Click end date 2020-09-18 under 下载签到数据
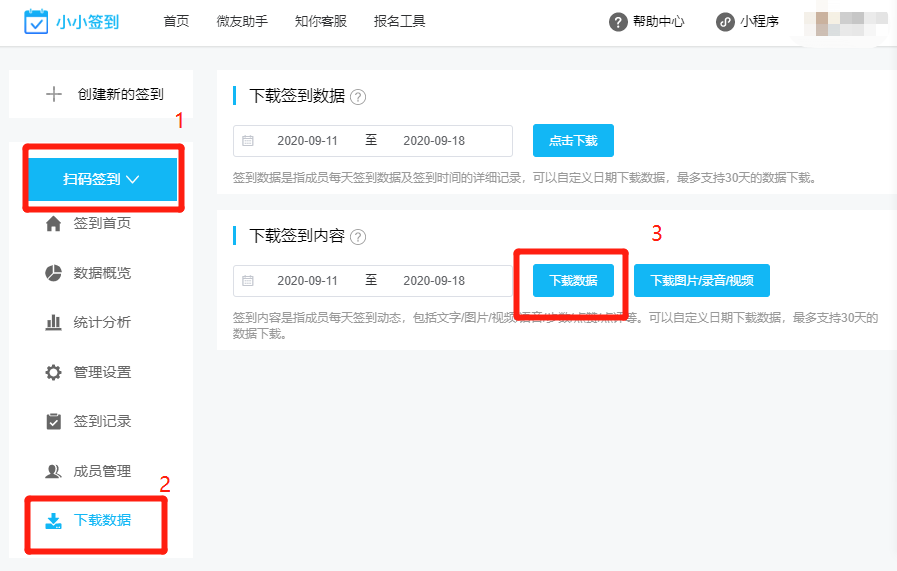Screen dimensions: 897x571 click(434, 141)
